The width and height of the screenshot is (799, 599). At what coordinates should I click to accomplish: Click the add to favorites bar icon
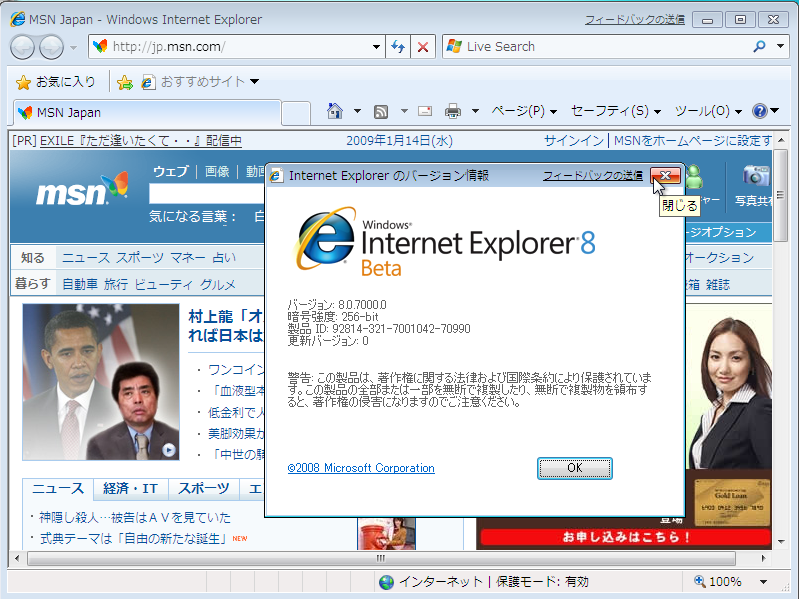pos(125,82)
